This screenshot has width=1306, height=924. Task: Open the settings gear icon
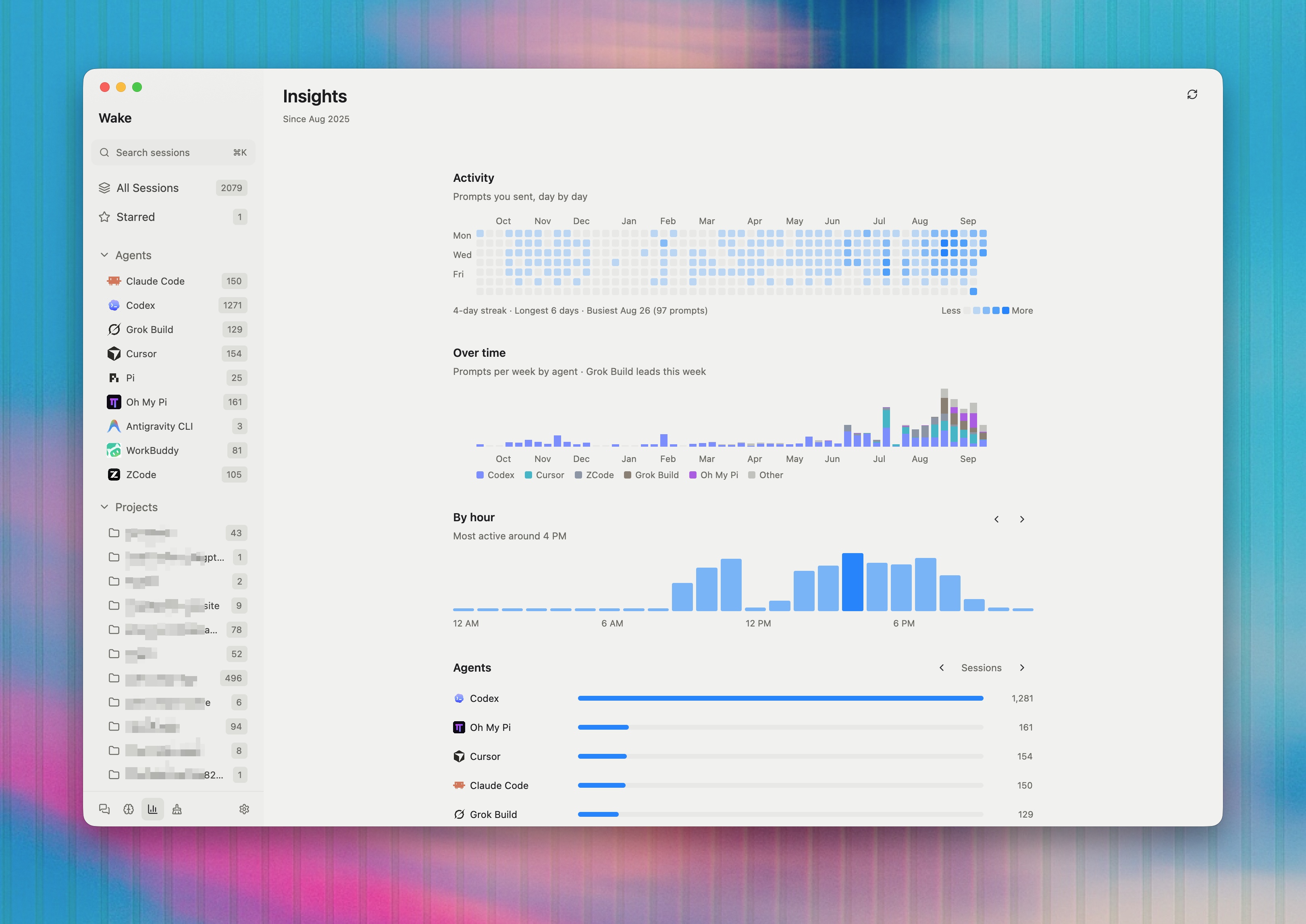[244, 809]
